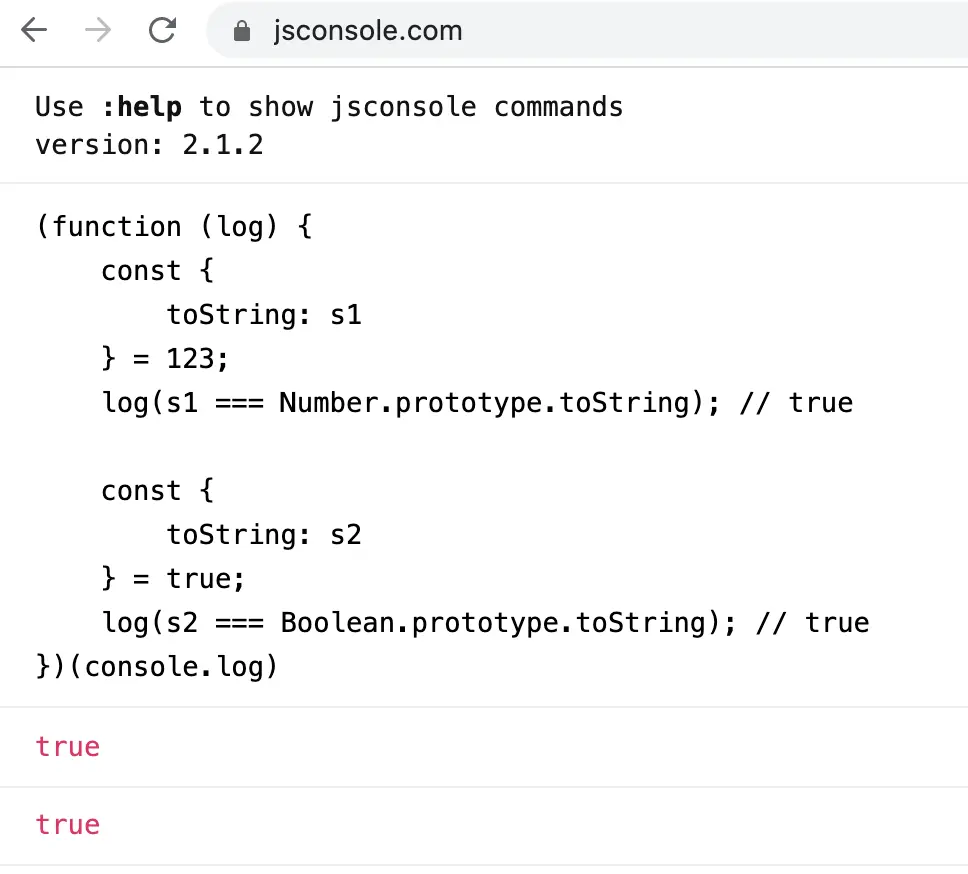The width and height of the screenshot is (968, 874).
Task: Click the first true output line
Action: click(x=67, y=747)
